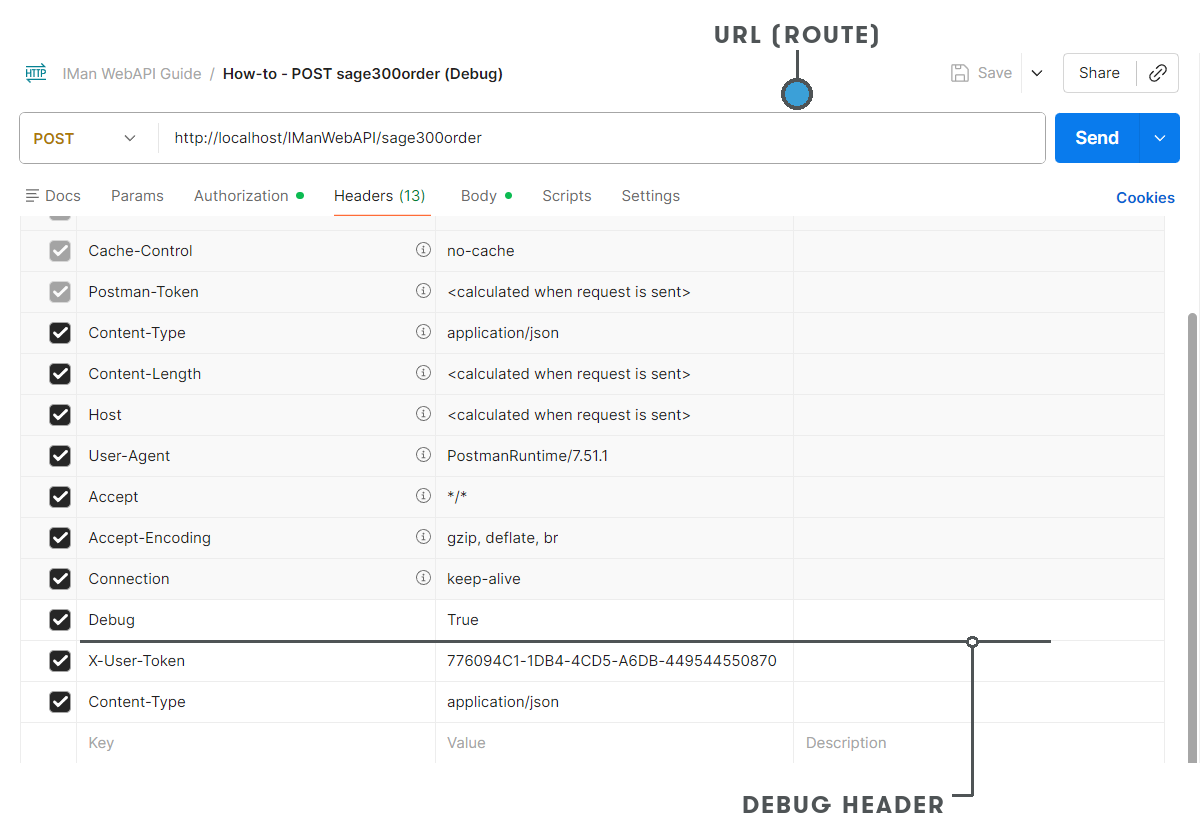1200x821 pixels.
Task: Open IMan WebAPI Guide breadcrumb
Action: pyautogui.click(x=132, y=74)
